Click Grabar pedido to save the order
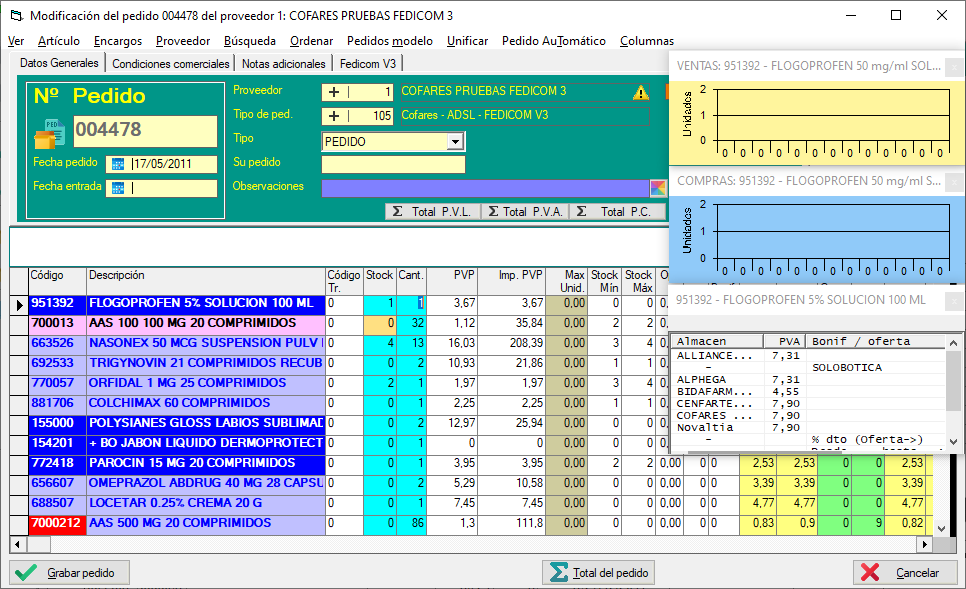The height and width of the screenshot is (589, 966). coord(70,573)
